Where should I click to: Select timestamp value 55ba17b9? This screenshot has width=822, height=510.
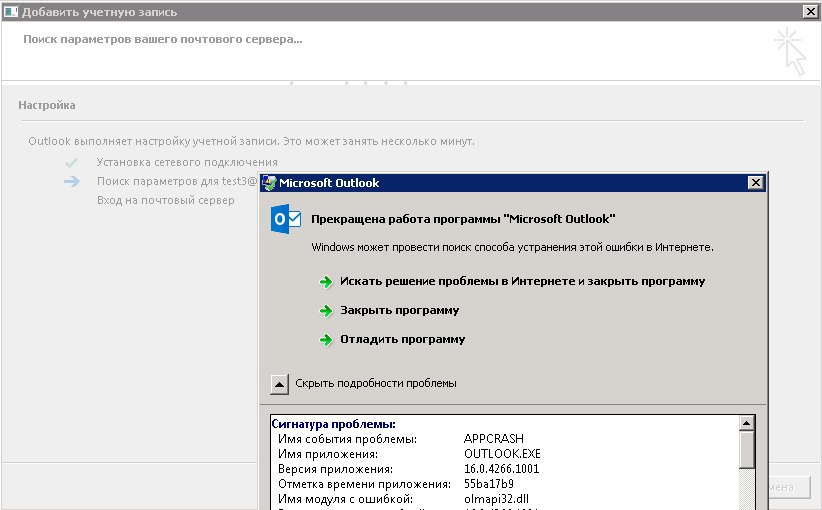(x=489, y=483)
